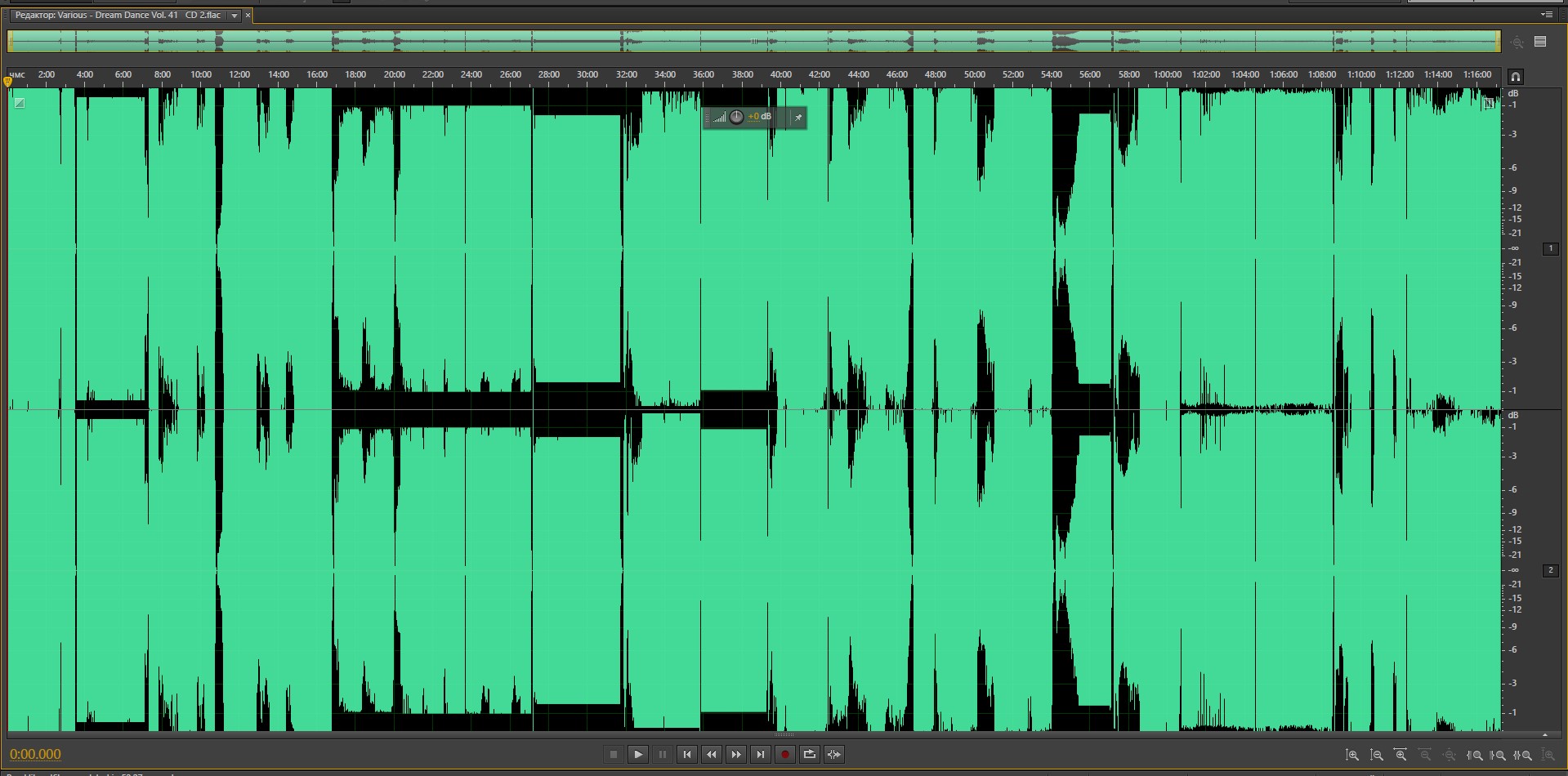This screenshot has width=1568, height=776.
Task: Toggle channel 1 enable button
Action: 1550,248
